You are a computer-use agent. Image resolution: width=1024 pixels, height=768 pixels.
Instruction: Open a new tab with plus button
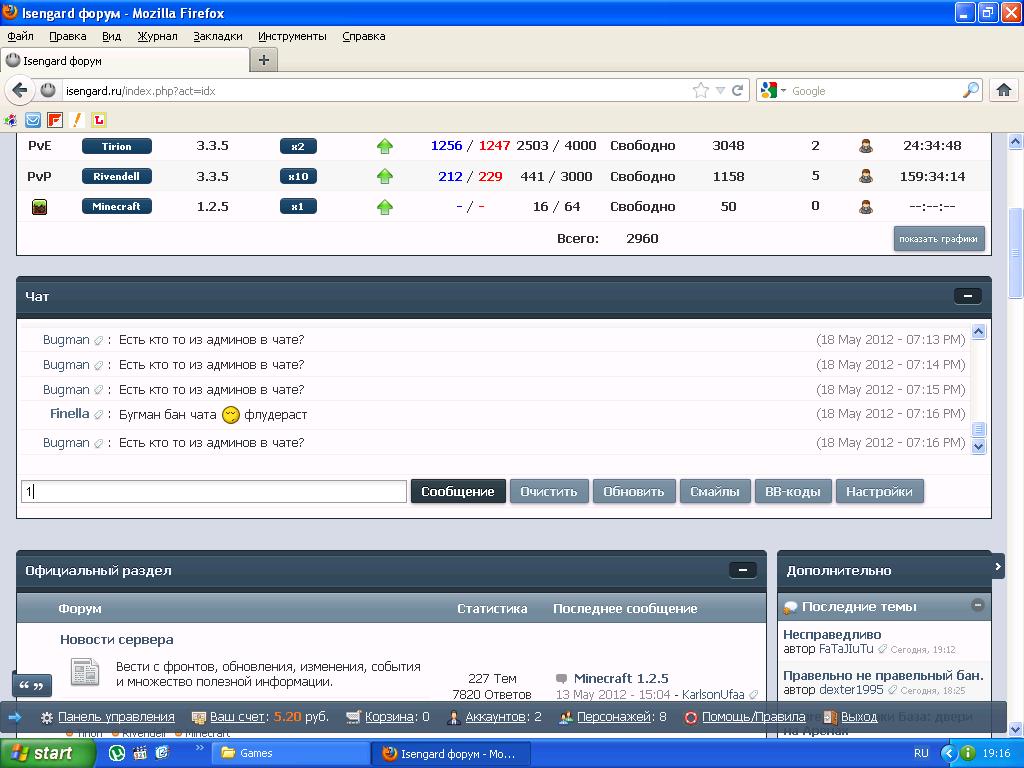tap(264, 60)
